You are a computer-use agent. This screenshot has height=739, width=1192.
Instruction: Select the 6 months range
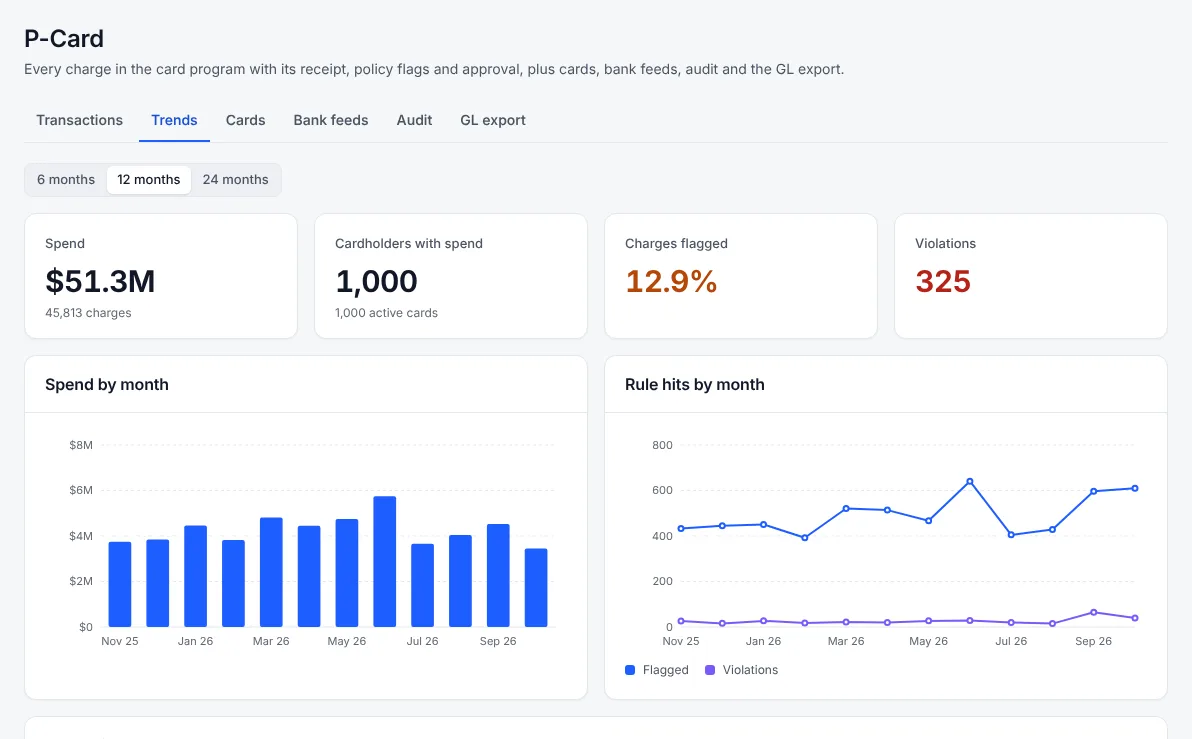click(66, 179)
